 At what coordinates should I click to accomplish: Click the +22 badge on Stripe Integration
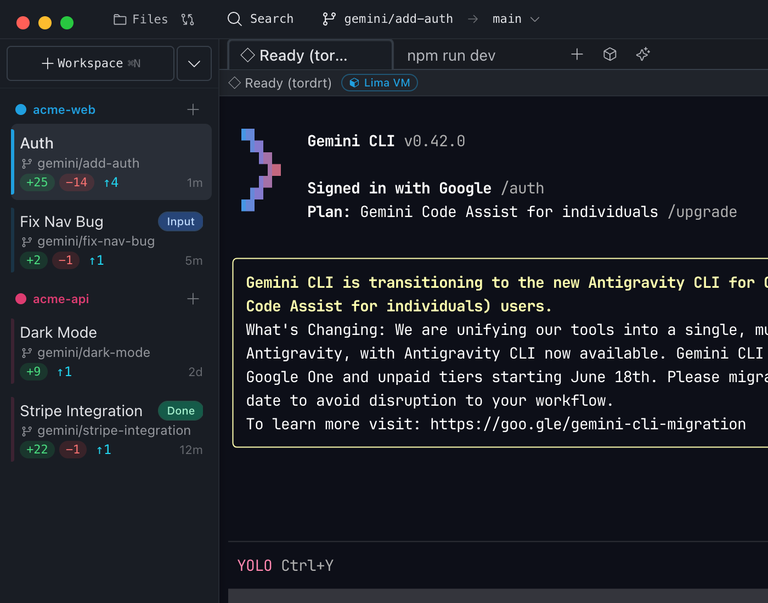[x=37, y=449]
